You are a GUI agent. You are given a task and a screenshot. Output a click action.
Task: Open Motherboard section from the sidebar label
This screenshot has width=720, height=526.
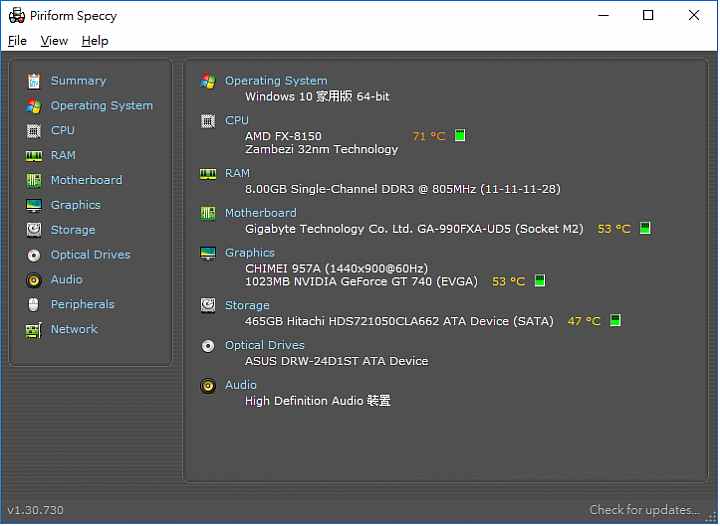click(x=87, y=180)
